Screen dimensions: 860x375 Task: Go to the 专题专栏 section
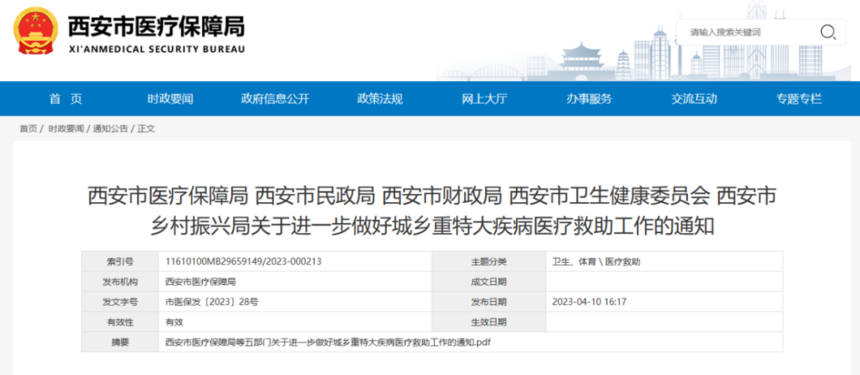coord(799,99)
